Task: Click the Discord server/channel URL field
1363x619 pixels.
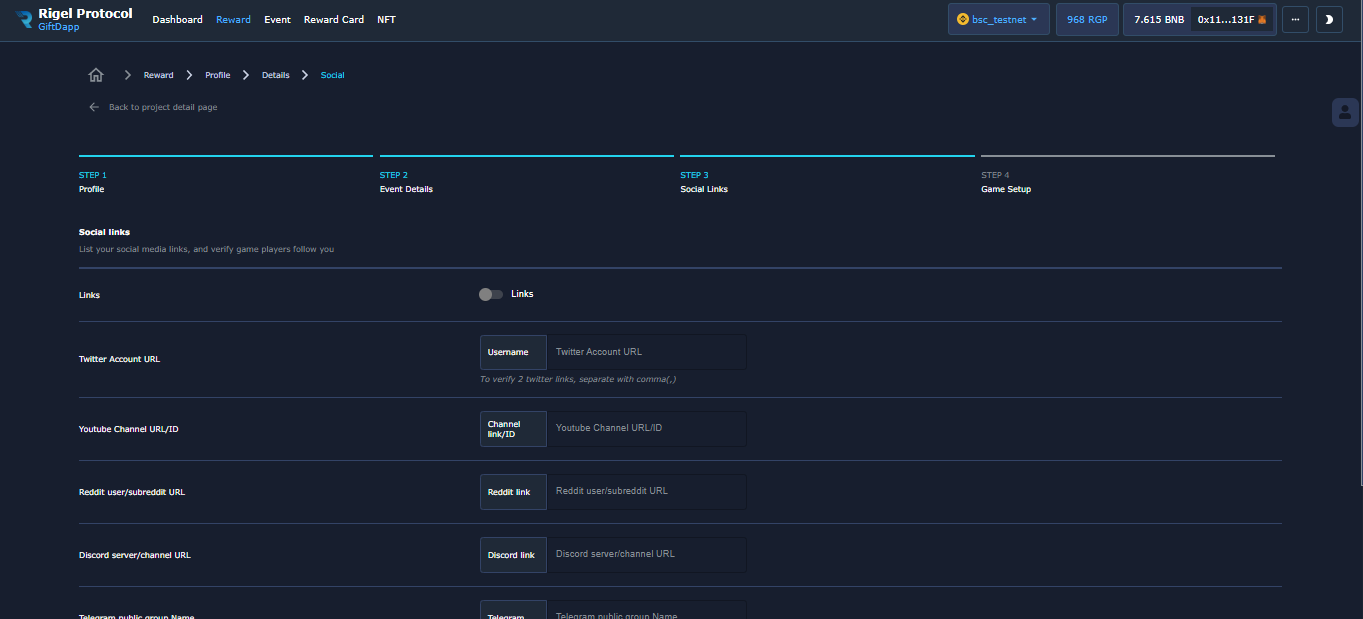Action: [x=645, y=554]
